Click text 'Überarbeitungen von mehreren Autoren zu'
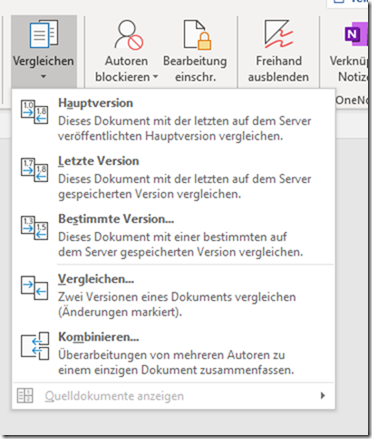 click(172, 355)
